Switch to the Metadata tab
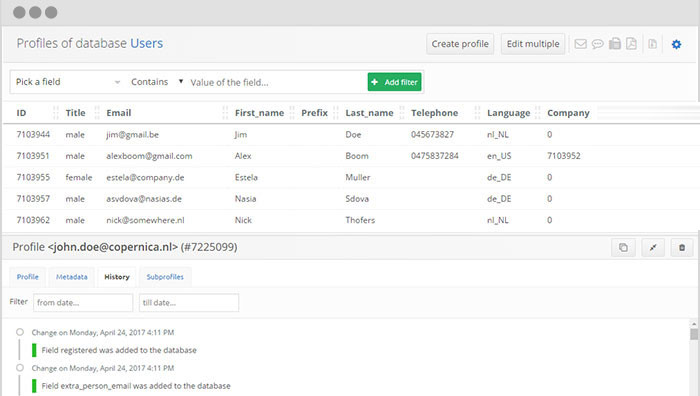Image resolution: width=700 pixels, height=396 pixels. click(x=71, y=277)
